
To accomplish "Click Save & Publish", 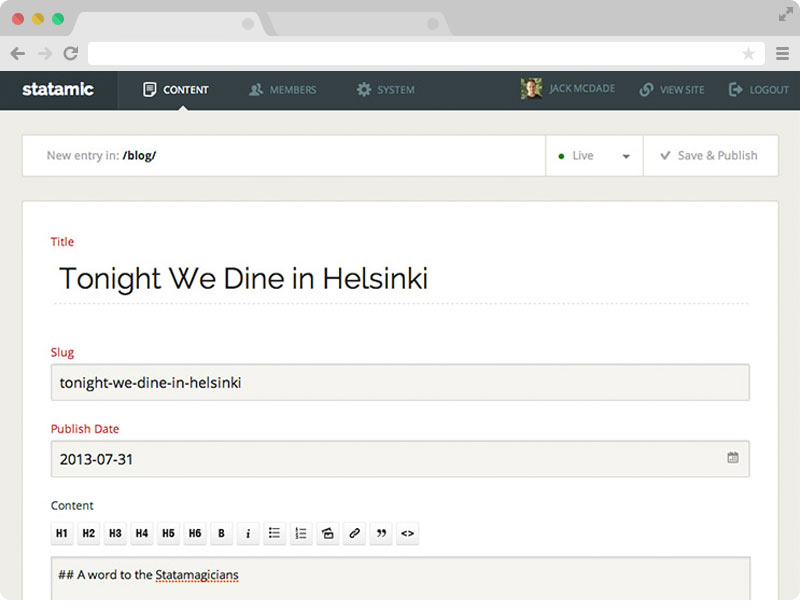I will 711,156.
